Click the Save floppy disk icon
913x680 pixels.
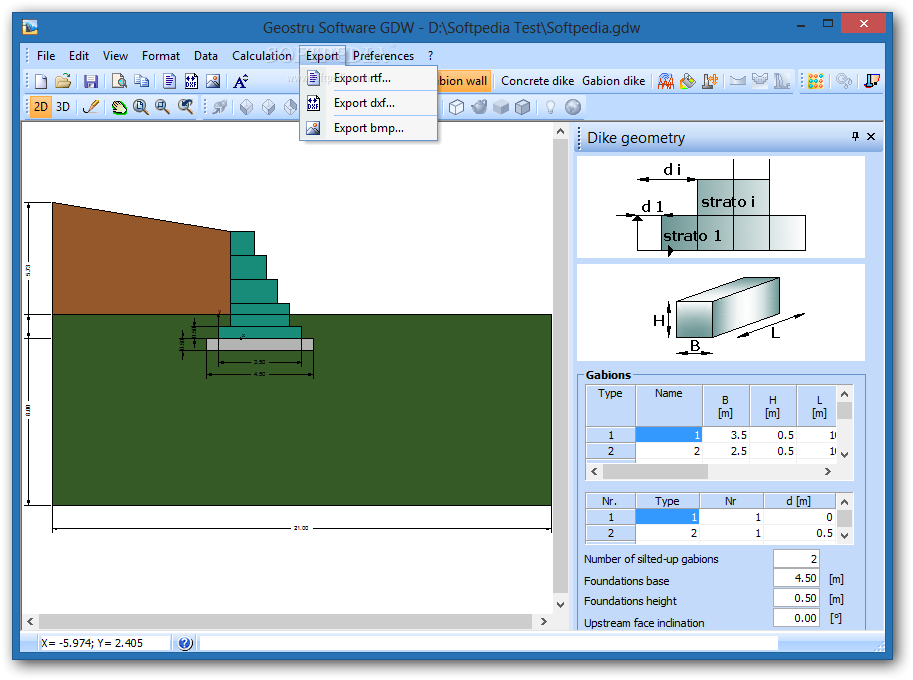(x=91, y=81)
